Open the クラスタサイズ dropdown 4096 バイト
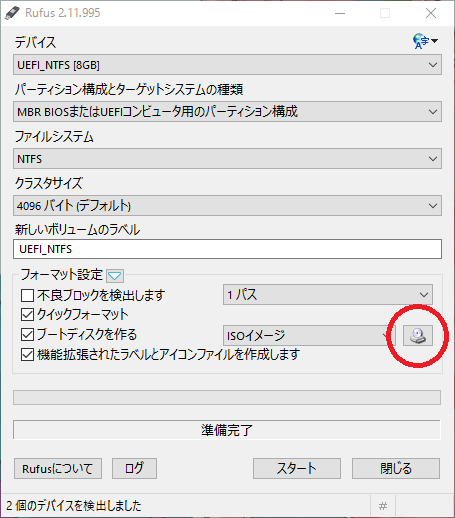The height and width of the screenshot is (518, 455). tap(227, 206)
